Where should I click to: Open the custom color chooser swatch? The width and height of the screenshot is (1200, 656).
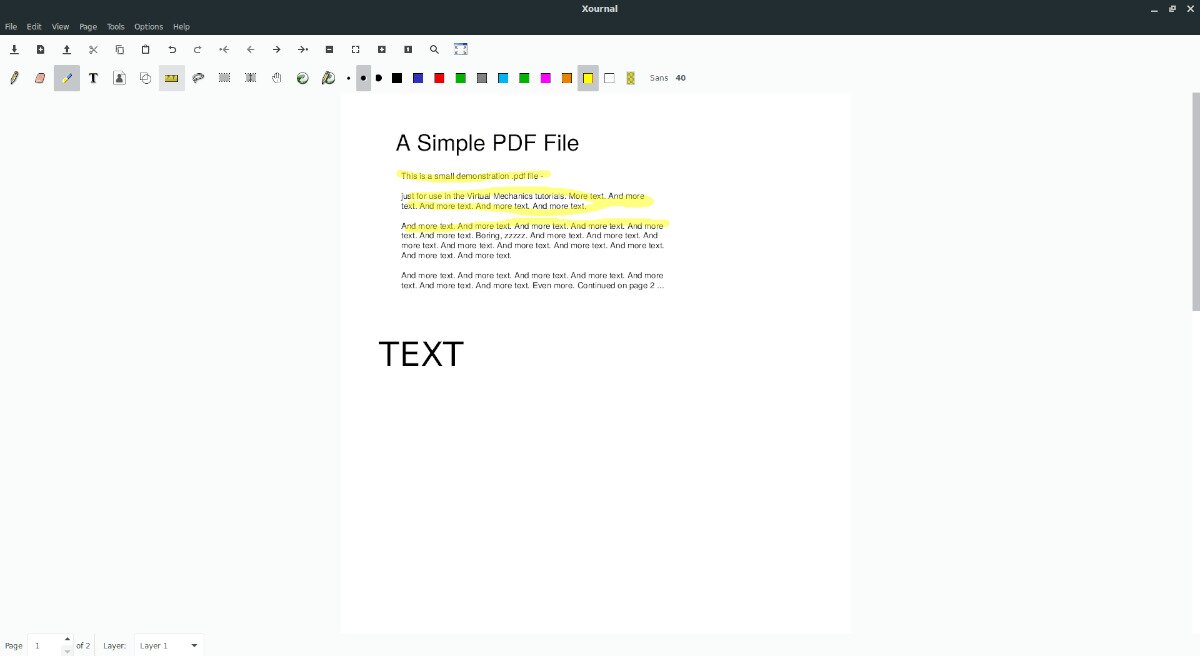pos(630,78)
